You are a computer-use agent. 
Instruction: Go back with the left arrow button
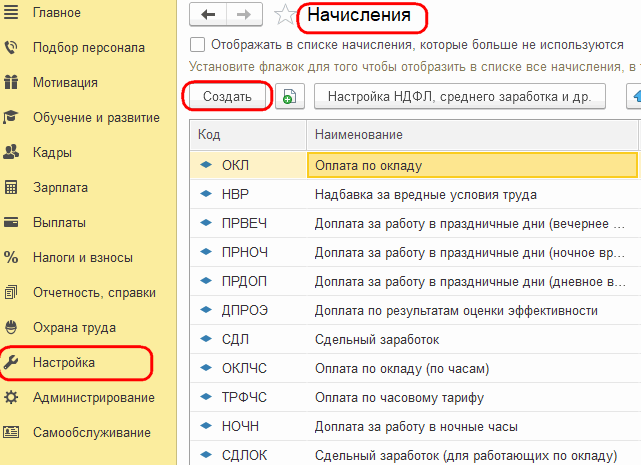coord(208,15)
